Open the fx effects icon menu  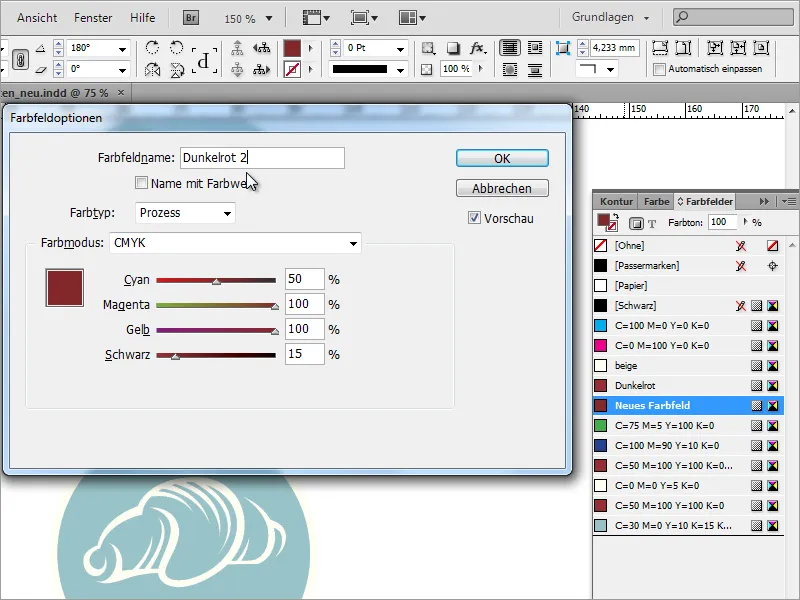tap(478, 48)
